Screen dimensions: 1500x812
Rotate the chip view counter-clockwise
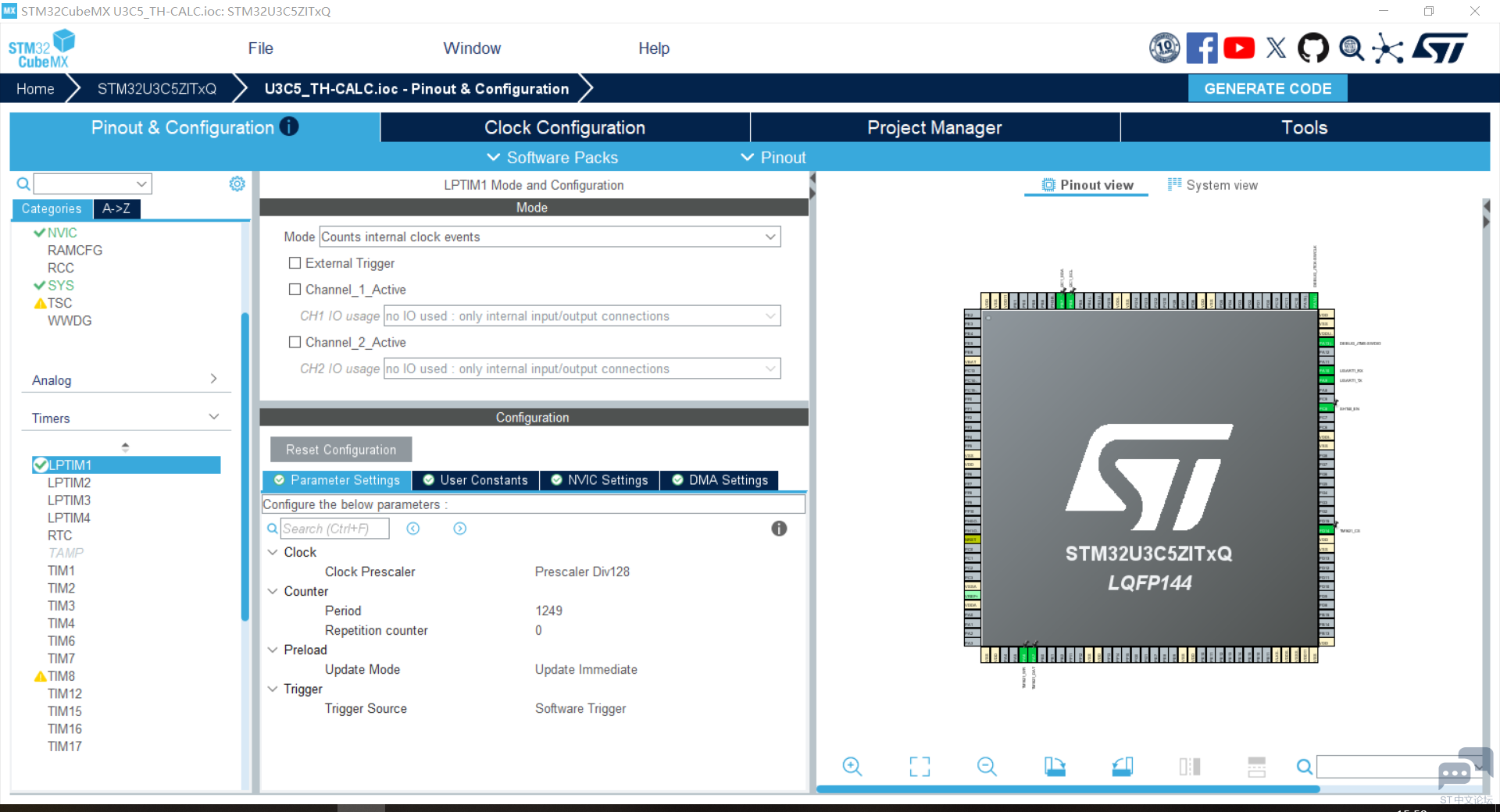[1123, 767]
